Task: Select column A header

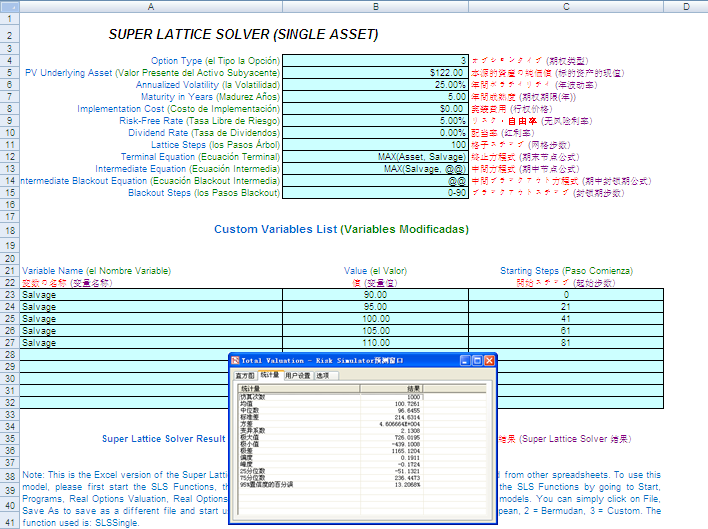Action: pyautogui.click(x=150, y=6)
